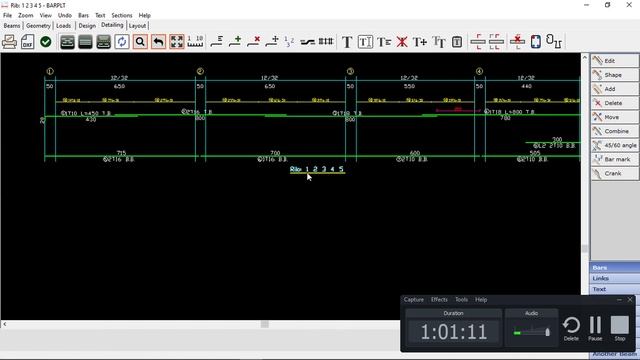Click the link shape icon at toolbar end
The width and height of the screenshot is (640, 360).
(x=554, y=42)
